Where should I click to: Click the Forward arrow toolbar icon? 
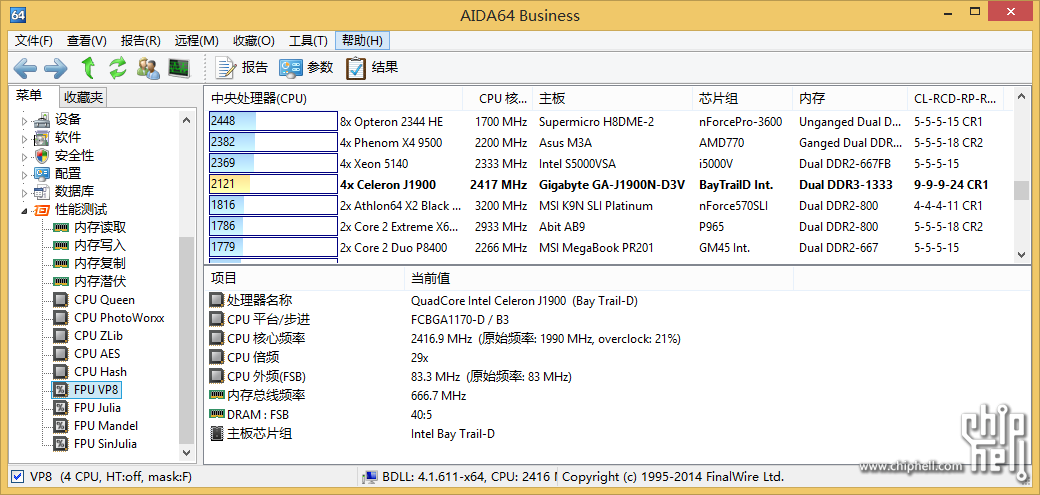(x=55, y=67)
